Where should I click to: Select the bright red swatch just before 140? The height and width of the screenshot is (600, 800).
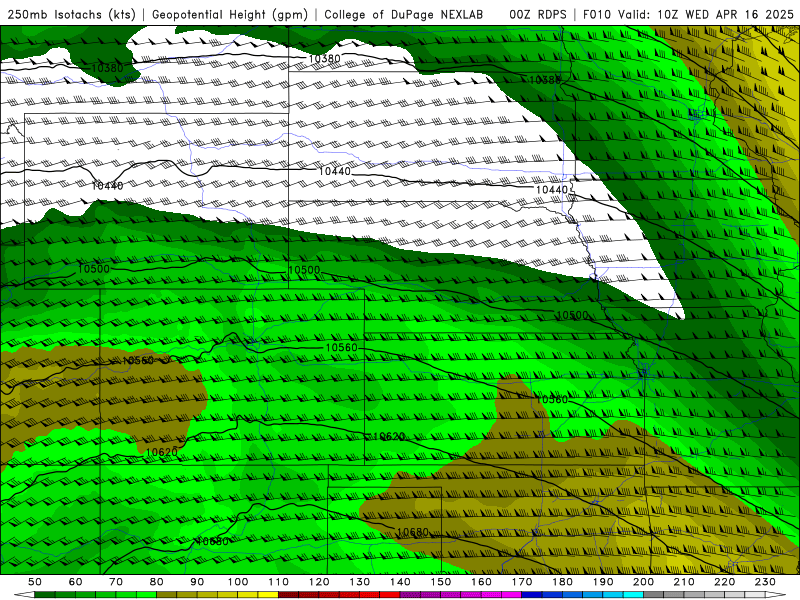[x=390, y=594]
